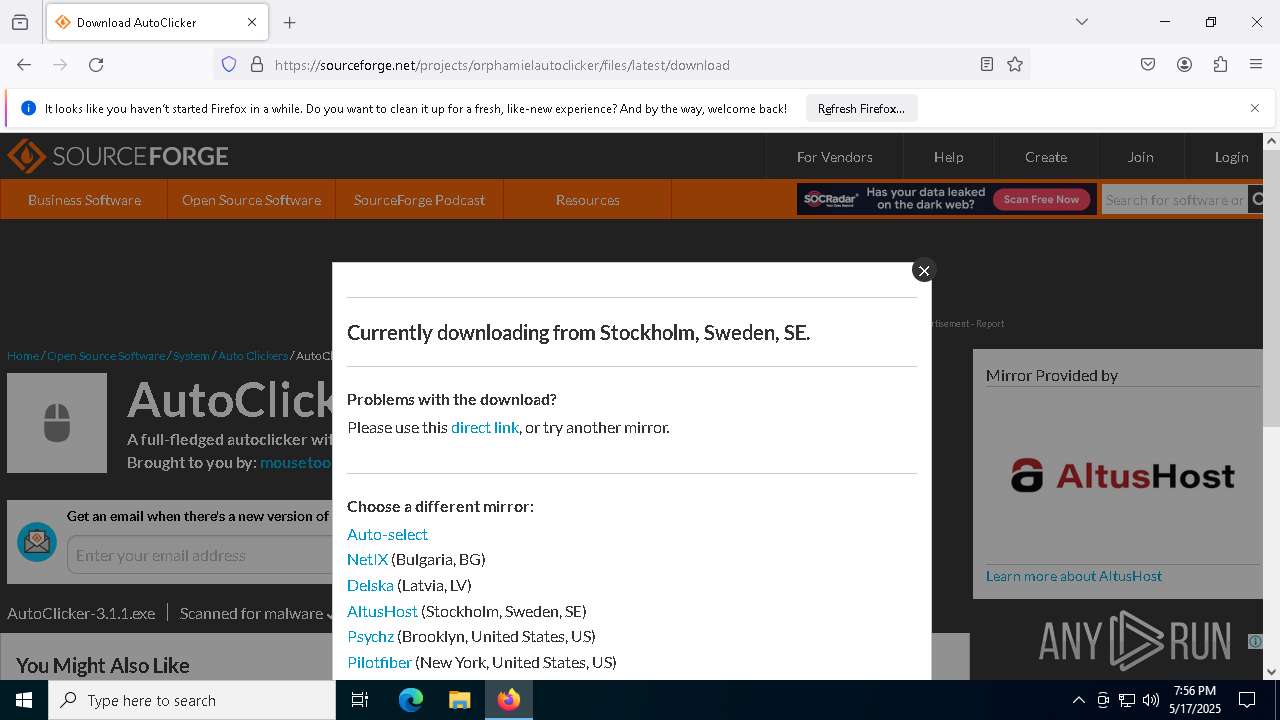
Task: Click the AltusHost logo image
Action: click(1122, 476)
